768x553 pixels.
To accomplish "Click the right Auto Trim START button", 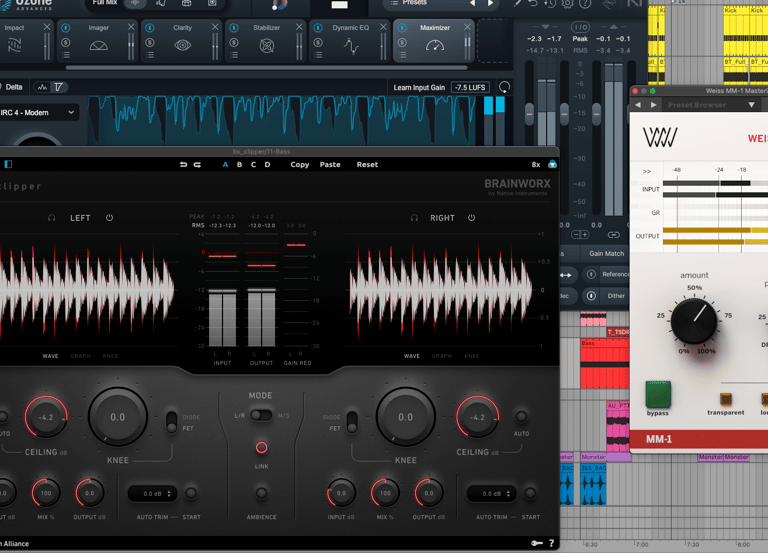I will click(x=530, y=493).
